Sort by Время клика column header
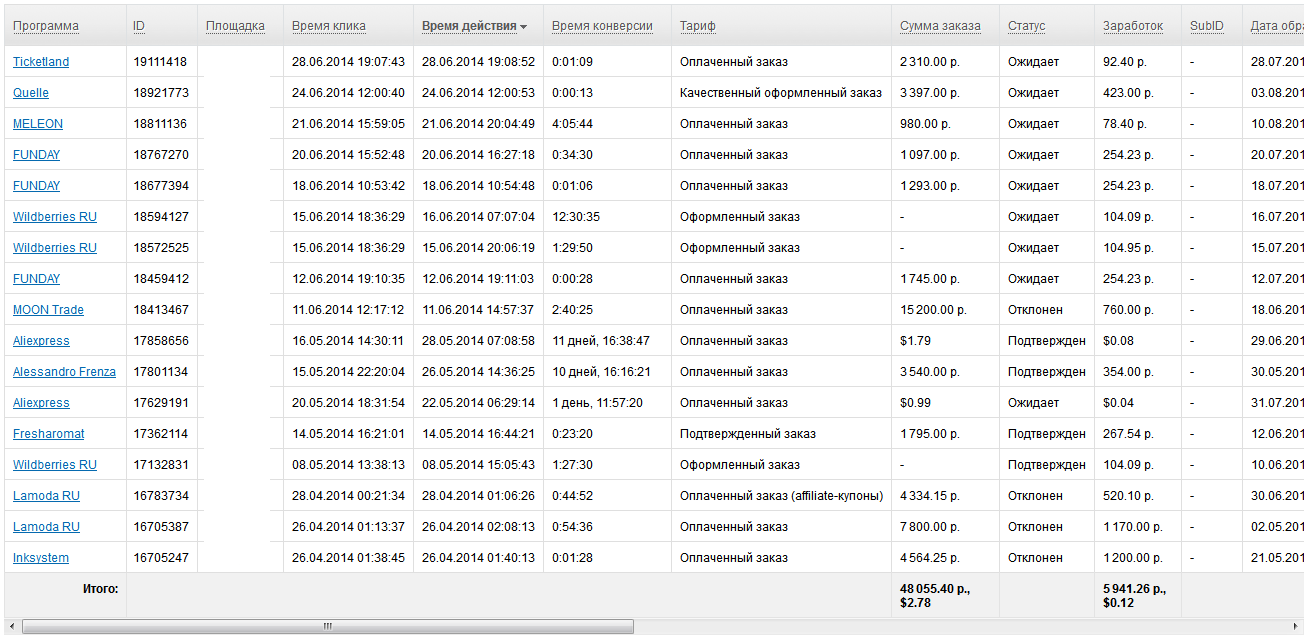Screen dimensions: 1311x637 coord(329,26)
